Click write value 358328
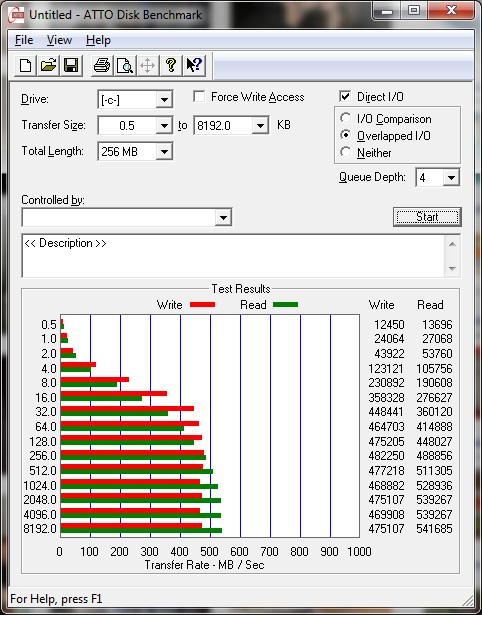 (x=386, y=397)
